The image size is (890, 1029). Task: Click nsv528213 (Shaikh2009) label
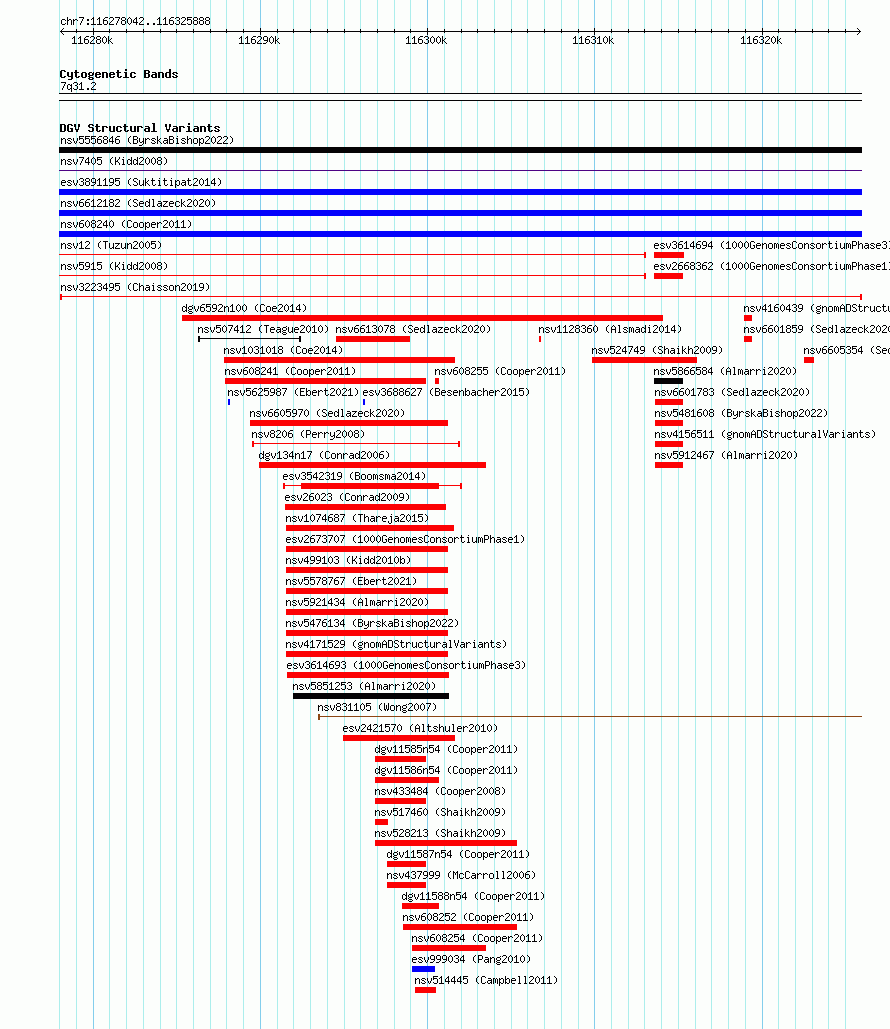click(440, 833)
